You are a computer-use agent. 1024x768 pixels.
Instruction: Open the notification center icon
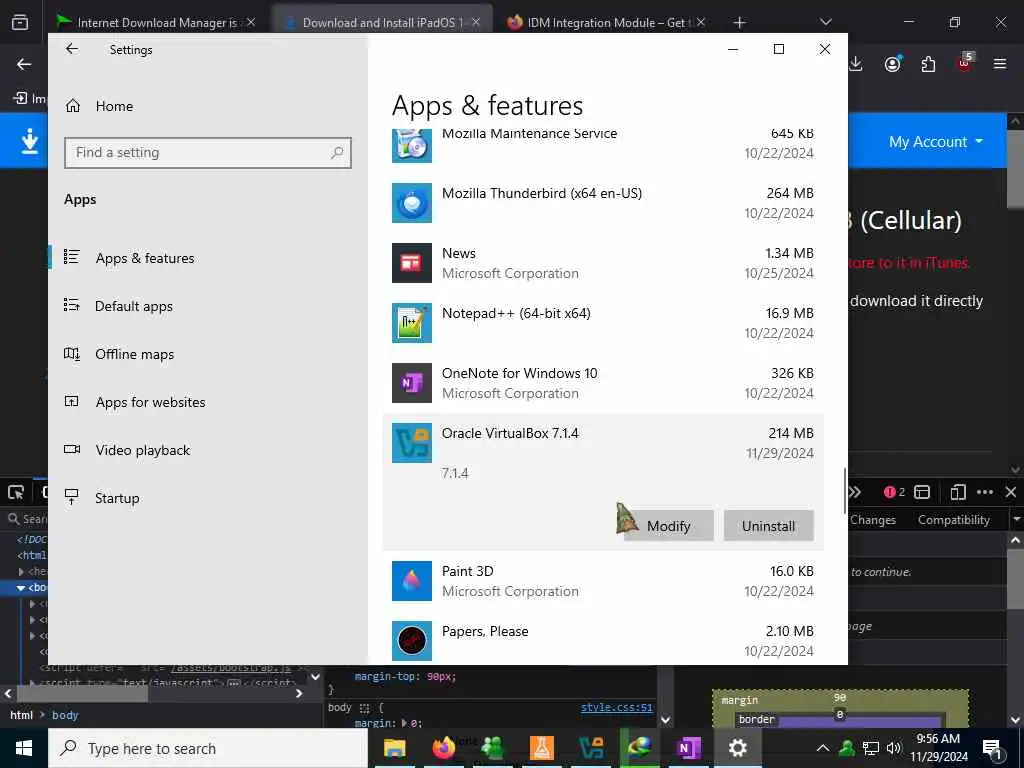(x=992, y=748)
